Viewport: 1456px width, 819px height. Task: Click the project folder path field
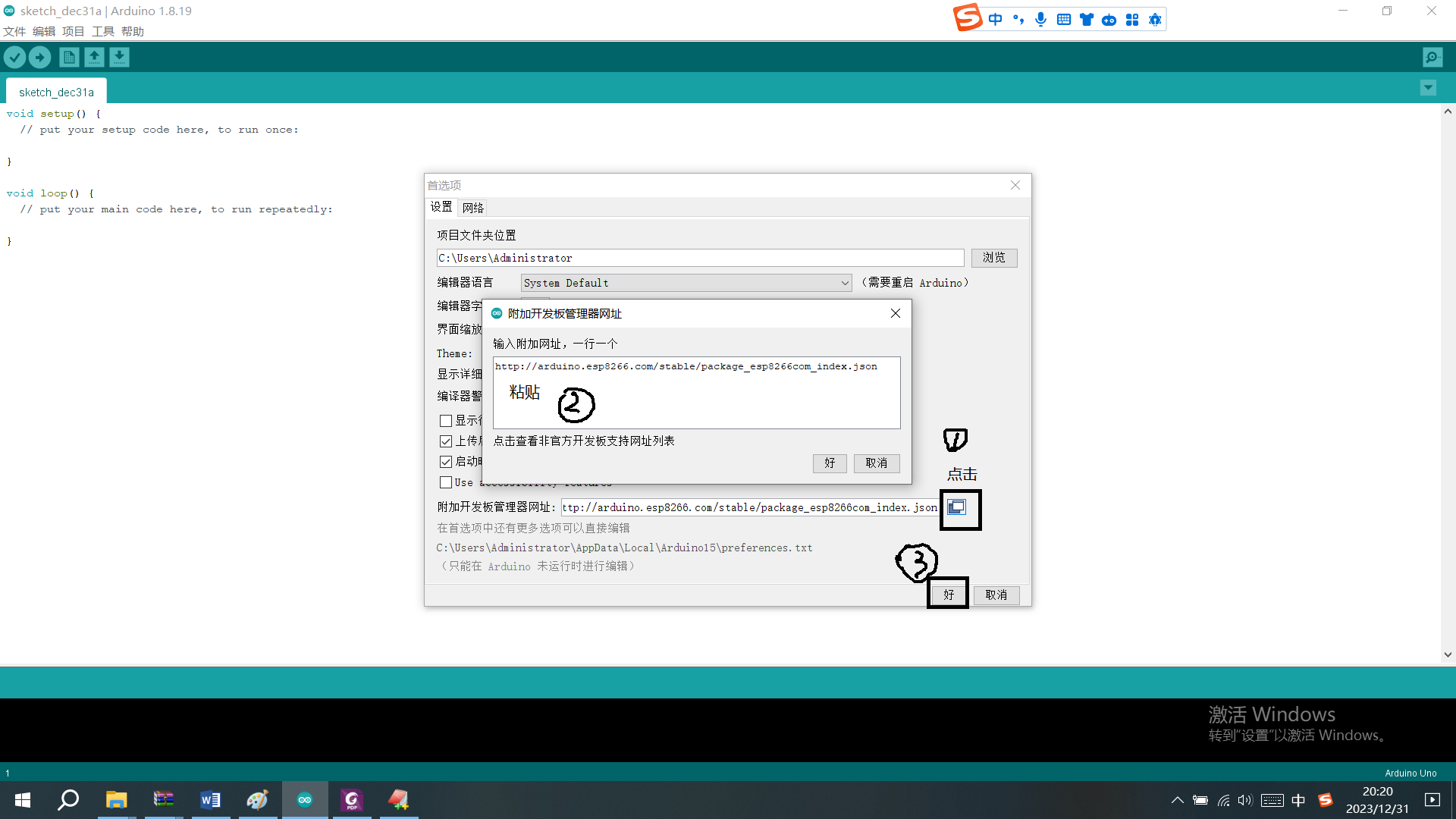point(699,259)
